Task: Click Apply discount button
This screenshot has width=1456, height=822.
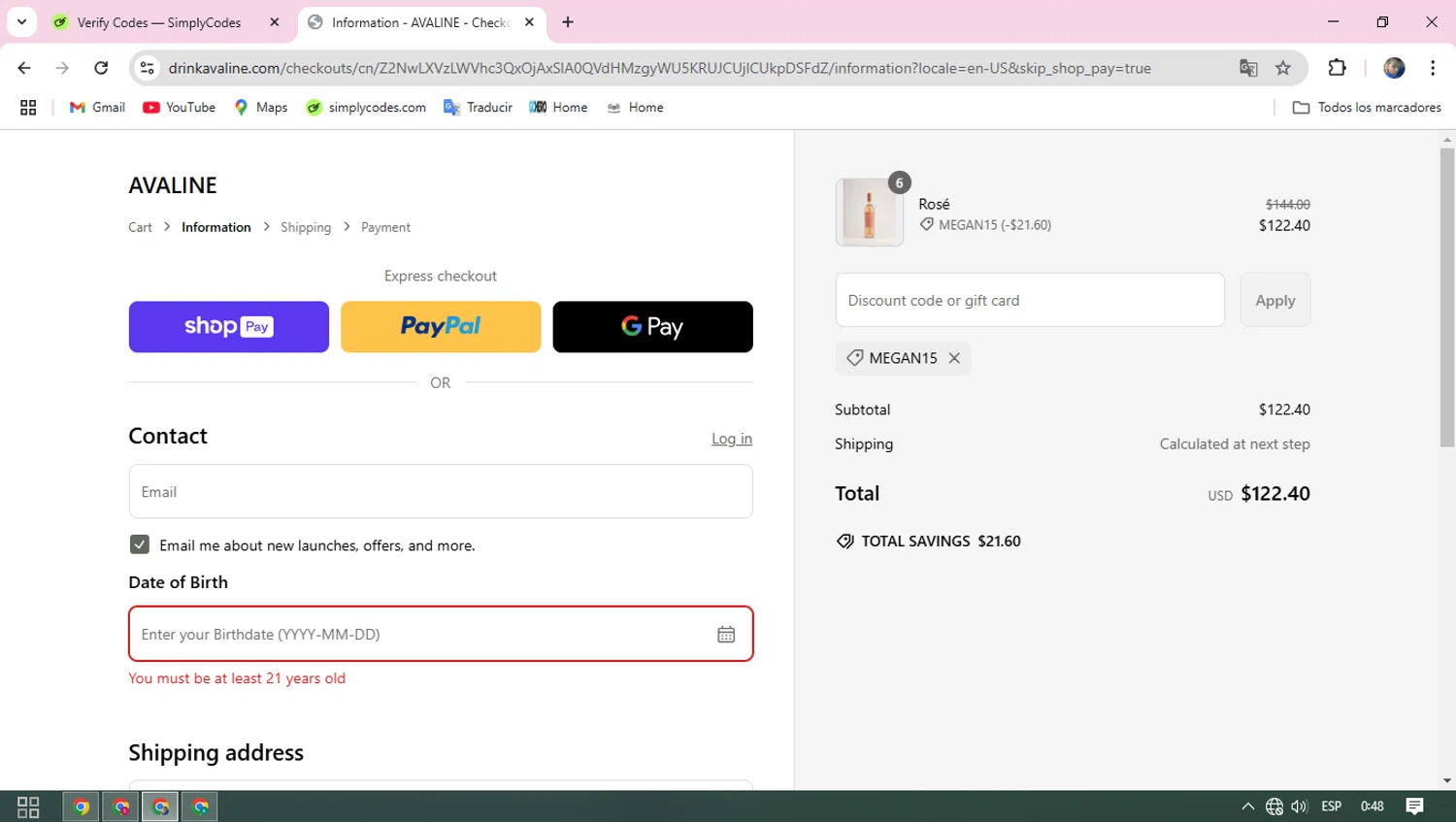Action: tap(1274, 300)
